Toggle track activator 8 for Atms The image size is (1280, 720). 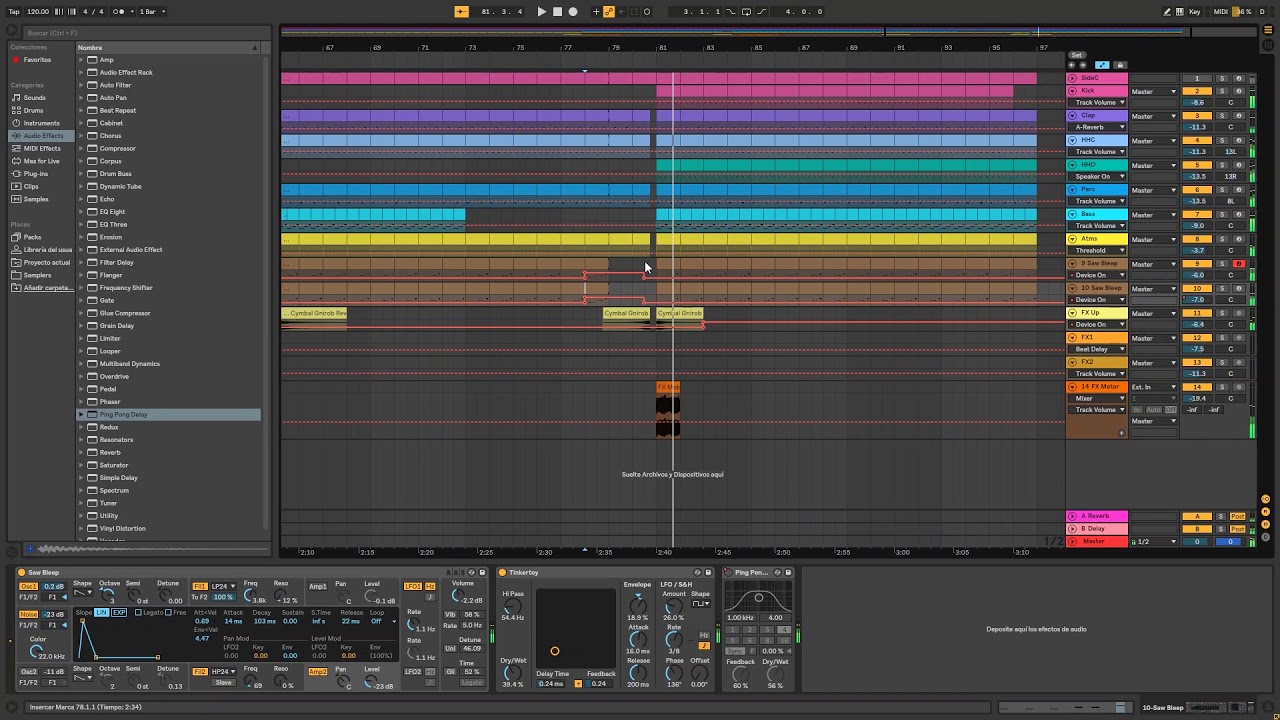1197,239
